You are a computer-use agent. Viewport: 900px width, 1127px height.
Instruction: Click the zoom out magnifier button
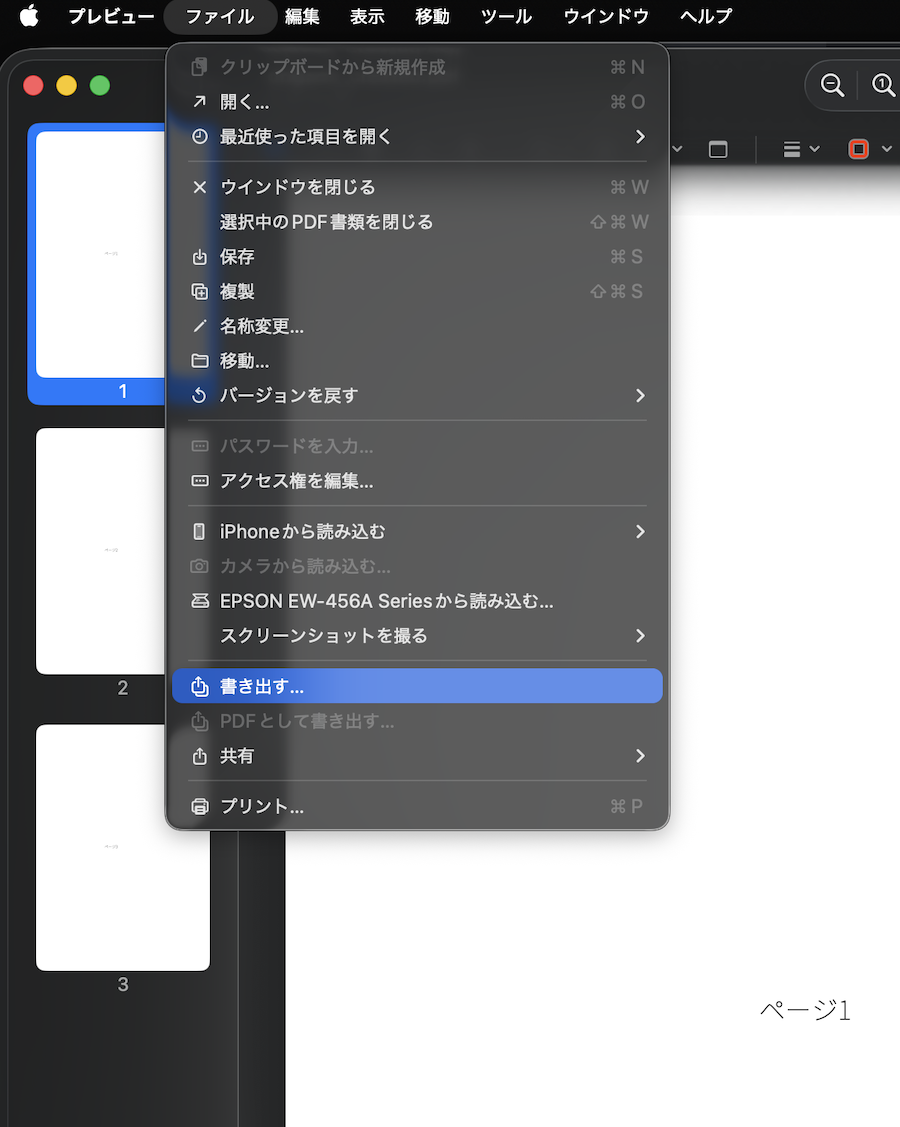(832, 86)
